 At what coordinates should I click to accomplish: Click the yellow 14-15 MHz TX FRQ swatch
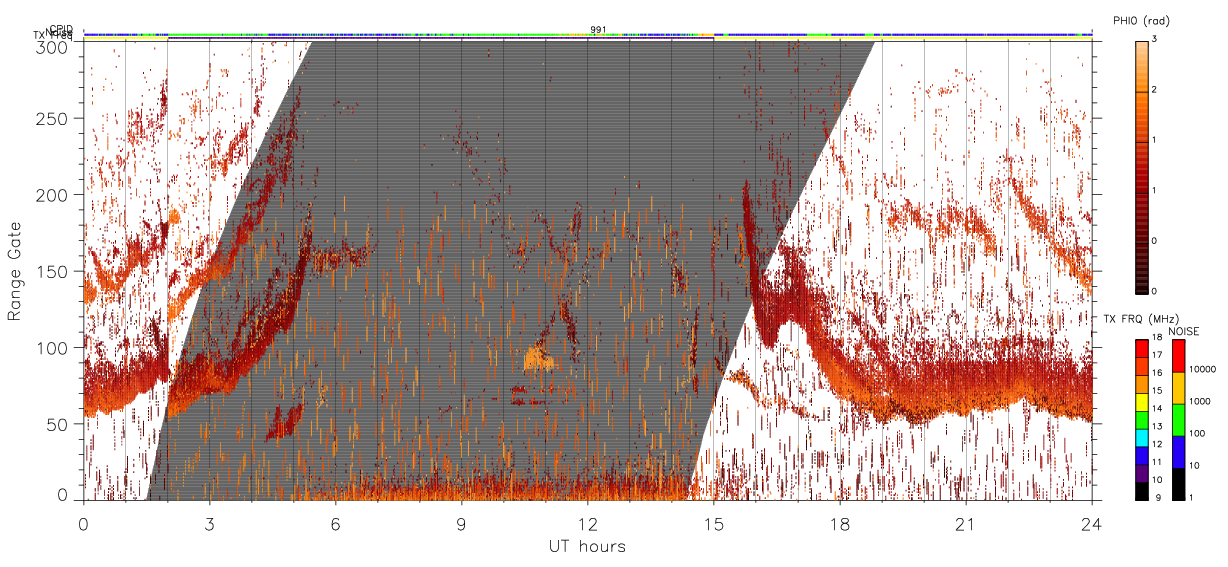coord(1142,402)
